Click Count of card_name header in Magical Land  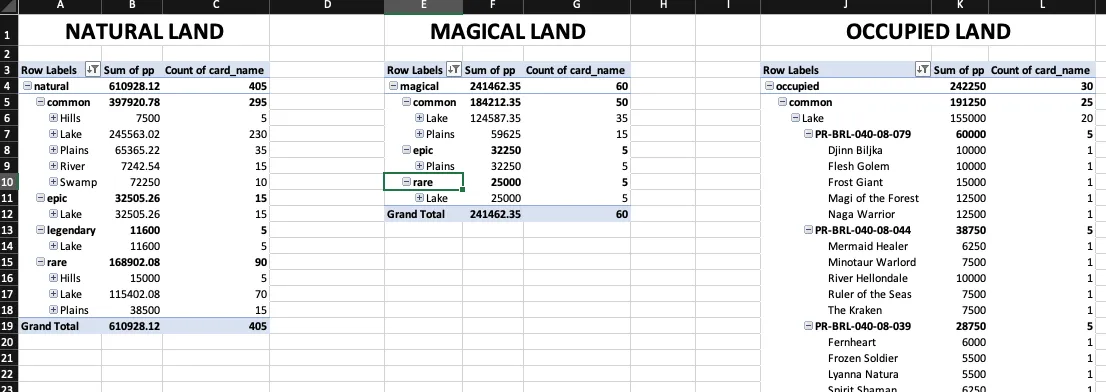(576, 70)
